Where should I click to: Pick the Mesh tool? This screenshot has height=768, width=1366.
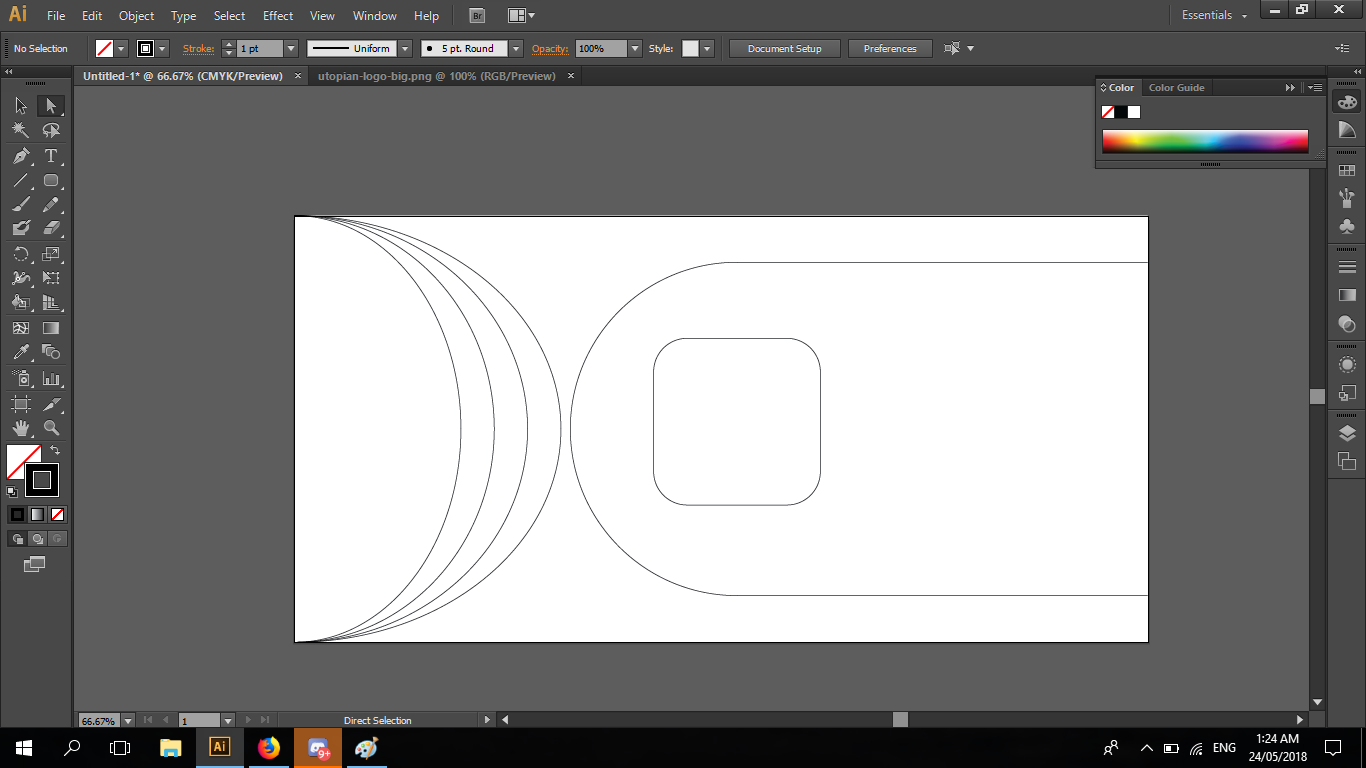coord(21,328)
